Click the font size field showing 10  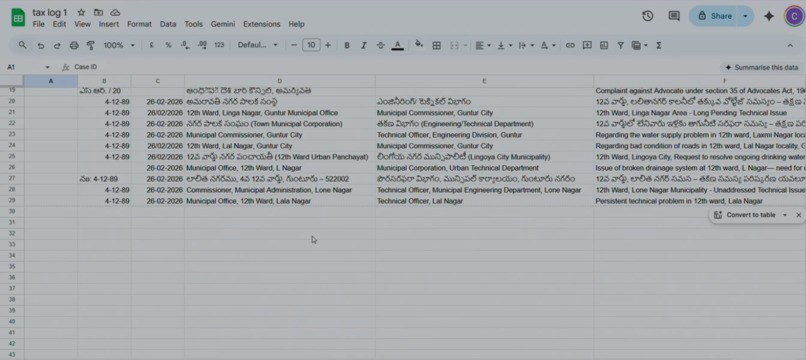click(311, 45)
